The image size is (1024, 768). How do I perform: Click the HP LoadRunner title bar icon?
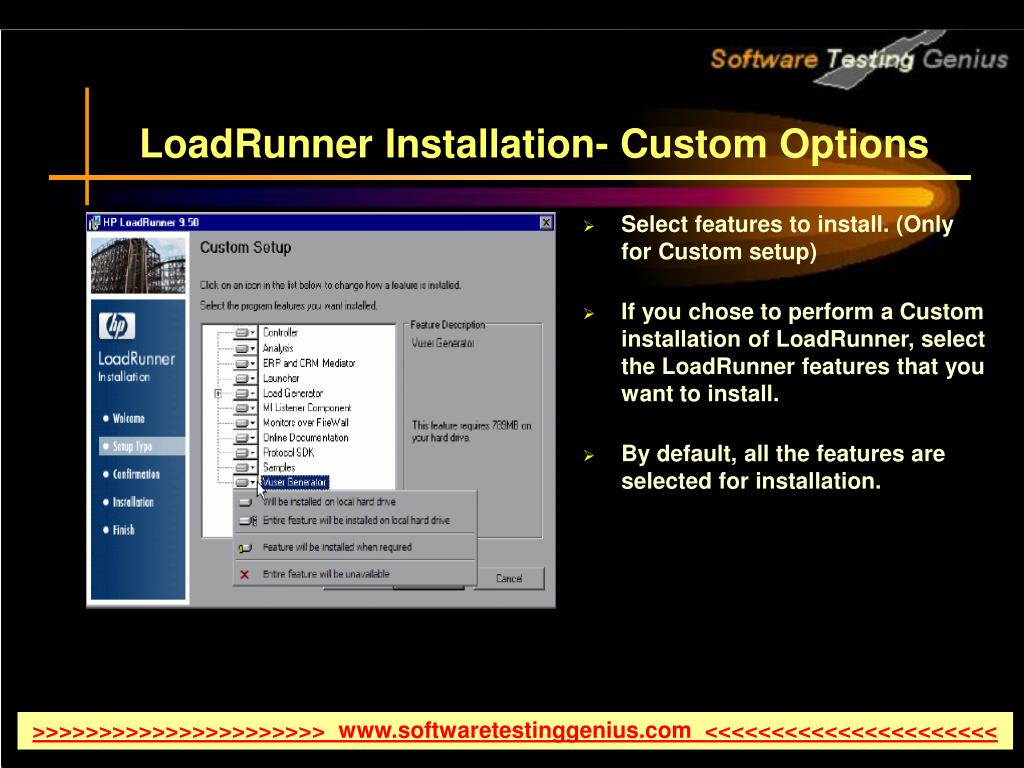[95, 223]
